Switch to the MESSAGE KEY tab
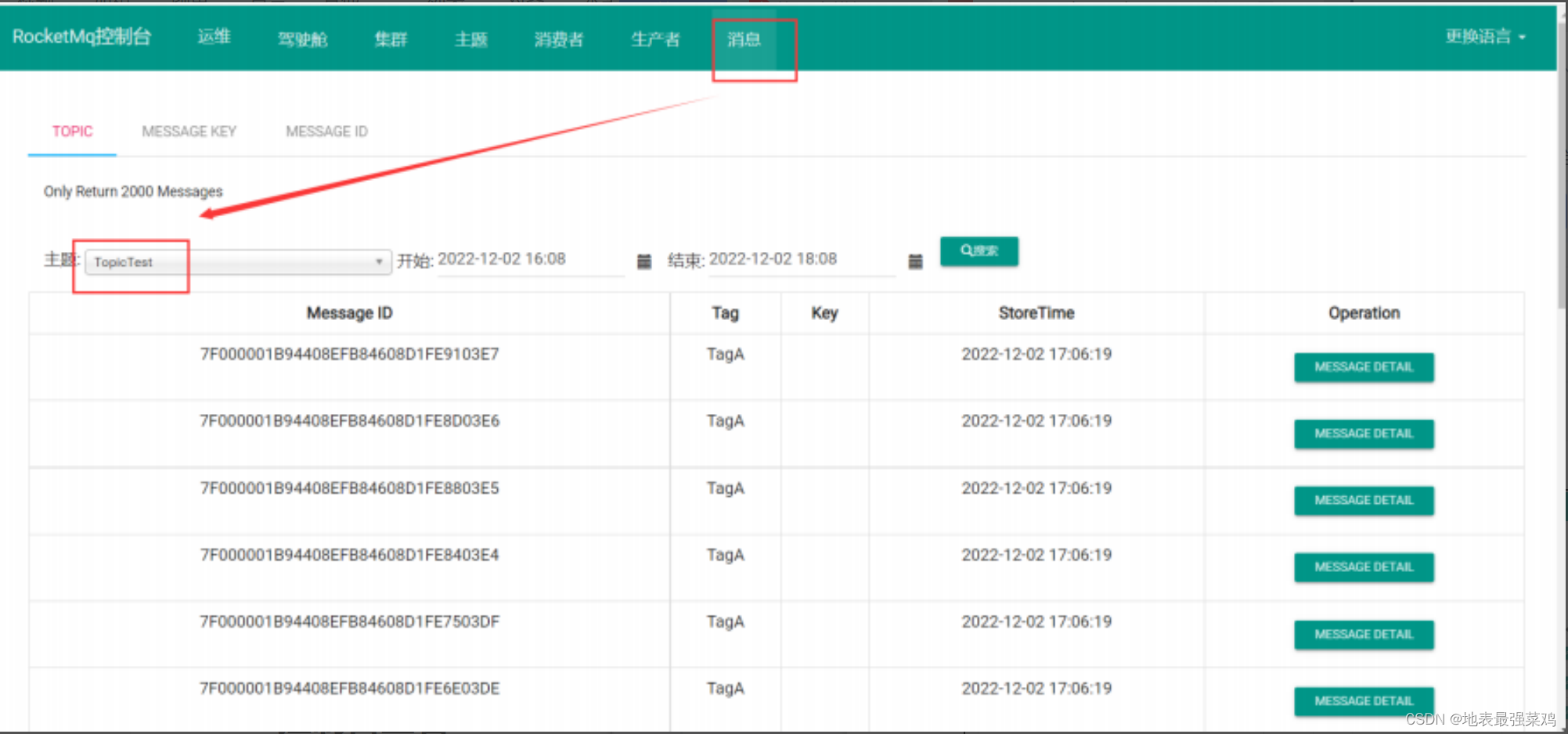Screen dimensions: 1568x734 tap(189, 131)
